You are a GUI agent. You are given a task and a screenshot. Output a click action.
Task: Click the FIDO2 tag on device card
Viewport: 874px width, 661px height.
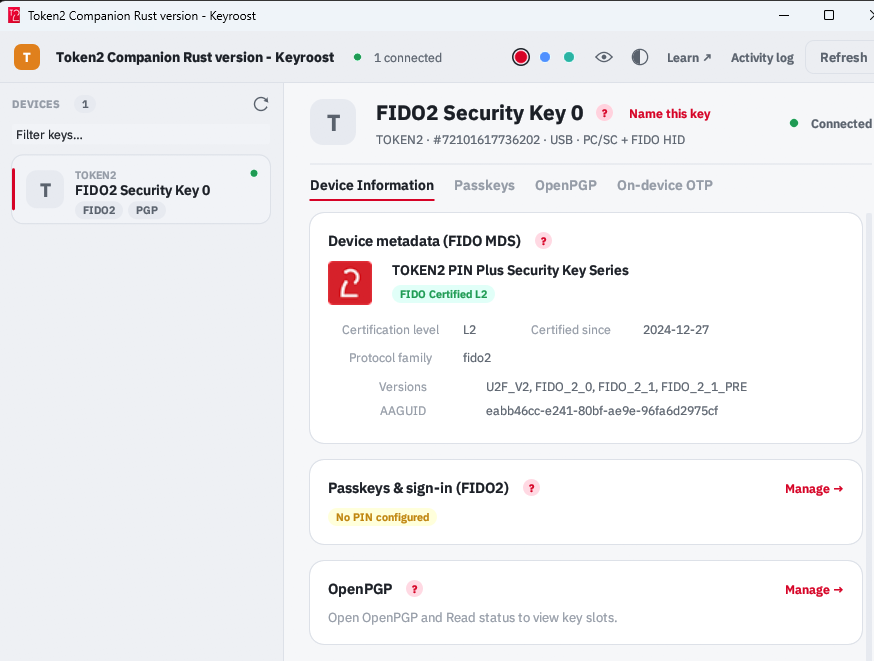99,210
